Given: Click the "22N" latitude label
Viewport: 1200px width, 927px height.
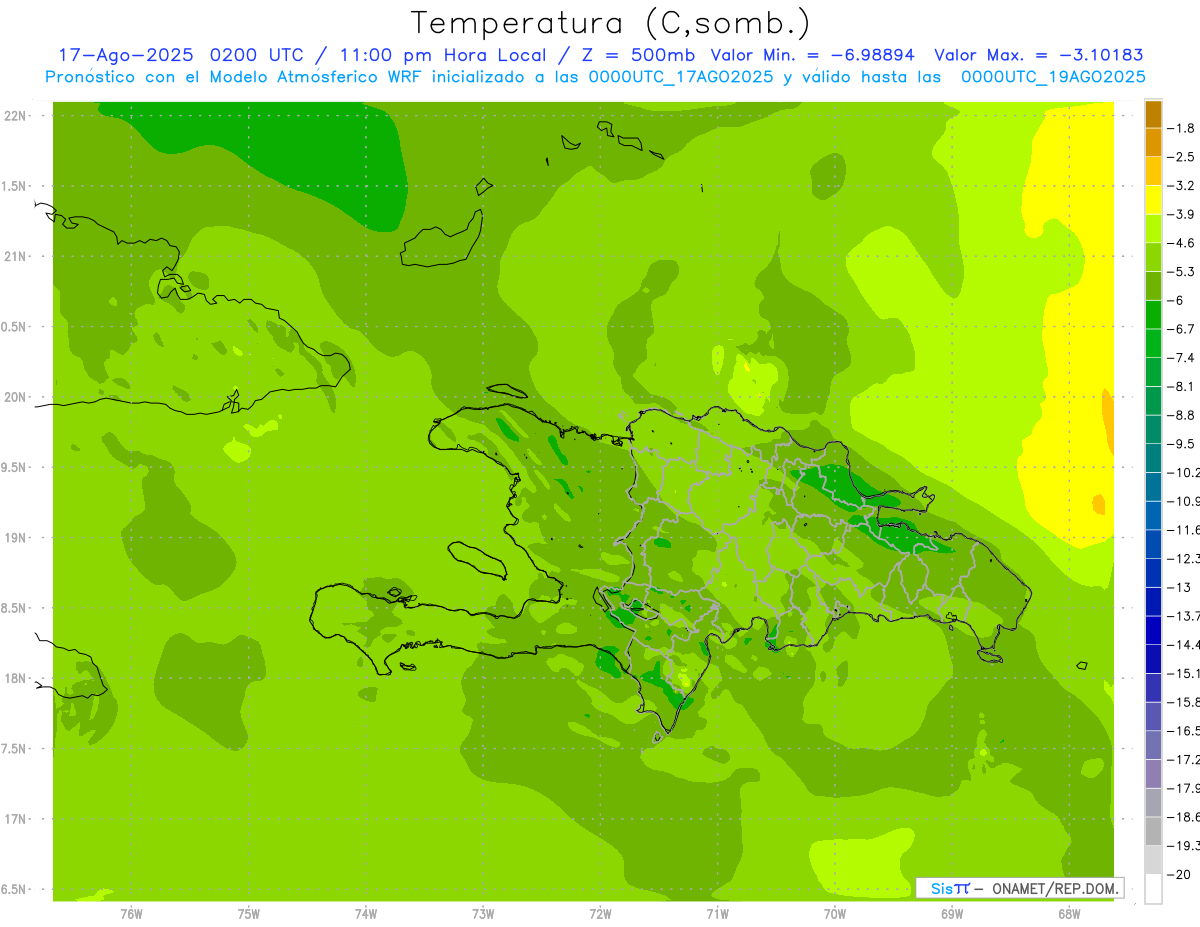Looking at the screenshot, I should [x=17, y=116].
